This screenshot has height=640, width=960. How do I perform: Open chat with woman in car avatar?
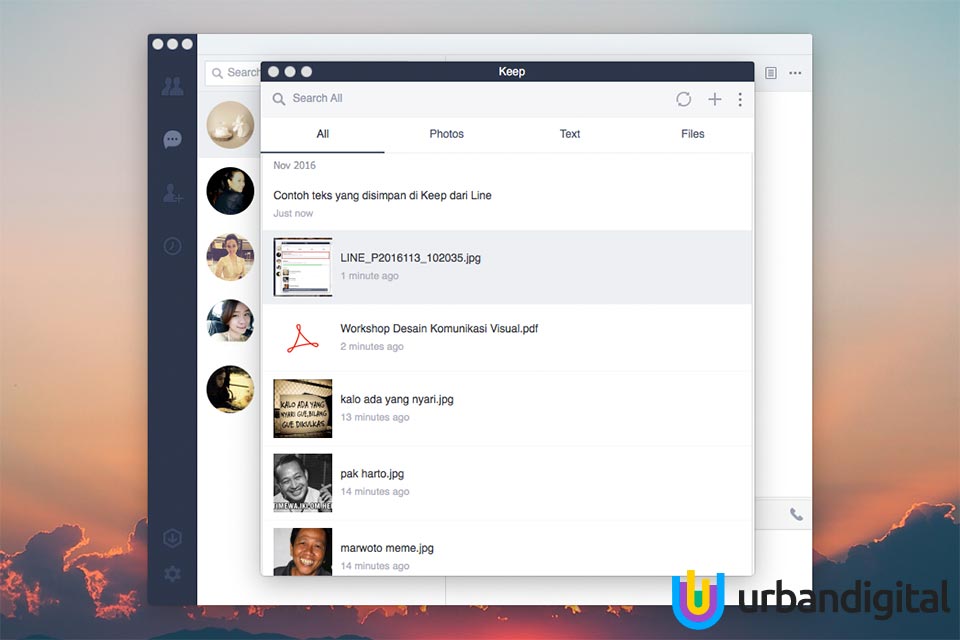[230, 323]
